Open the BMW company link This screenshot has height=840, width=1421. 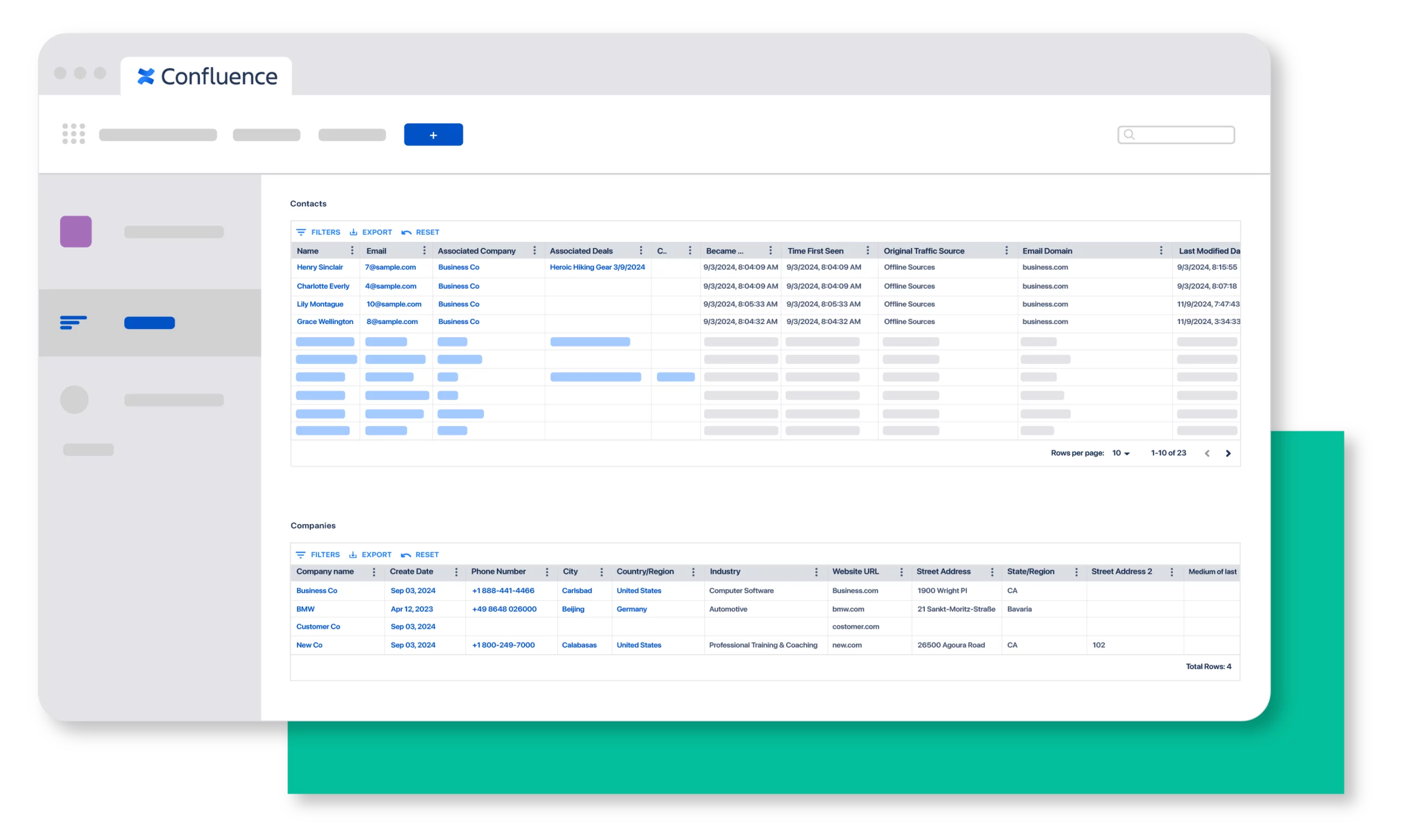(x=305, y=610)
